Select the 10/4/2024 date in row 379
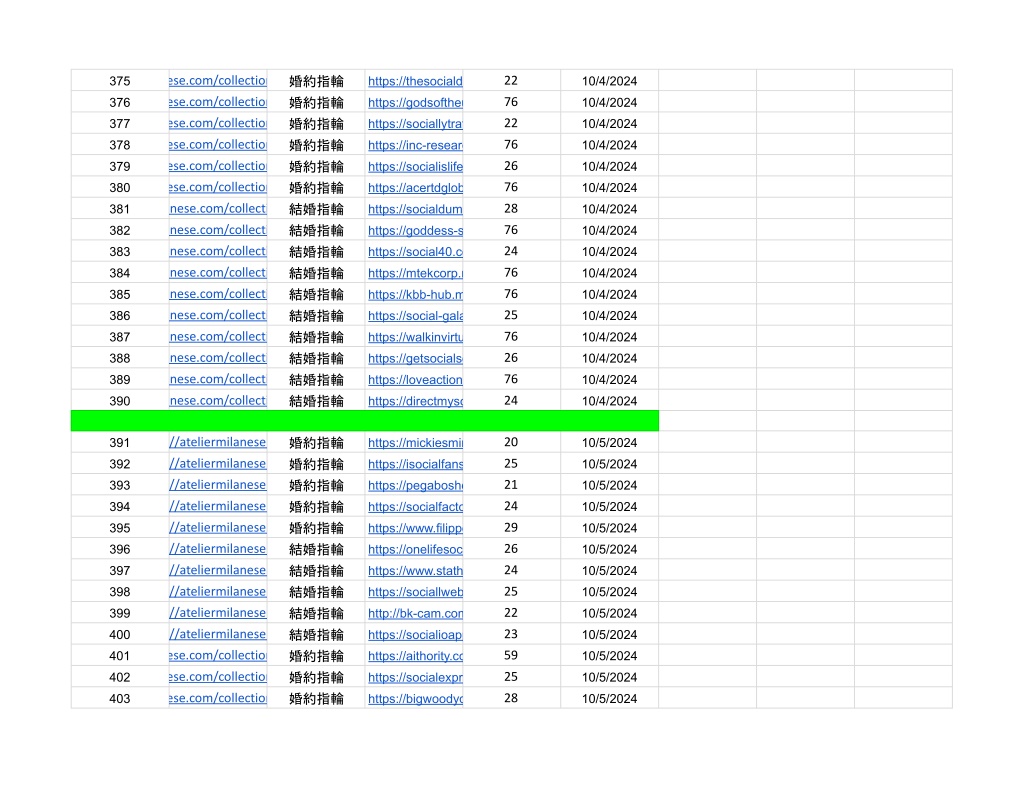This screenshot has height=791, width=1024. [x=609, y=167]
